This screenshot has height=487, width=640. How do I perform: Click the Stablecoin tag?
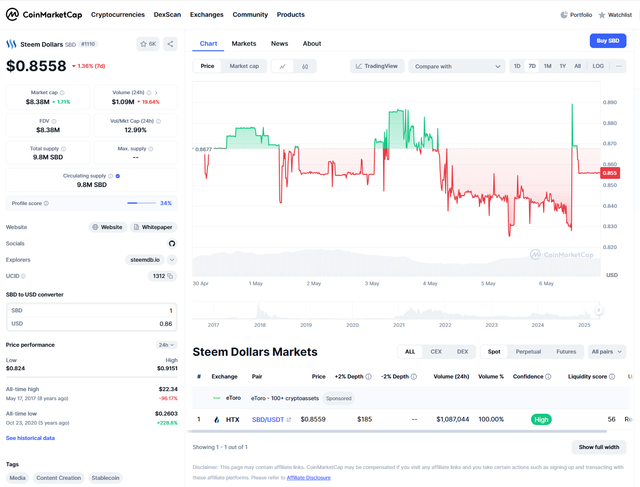pos(105,478)
